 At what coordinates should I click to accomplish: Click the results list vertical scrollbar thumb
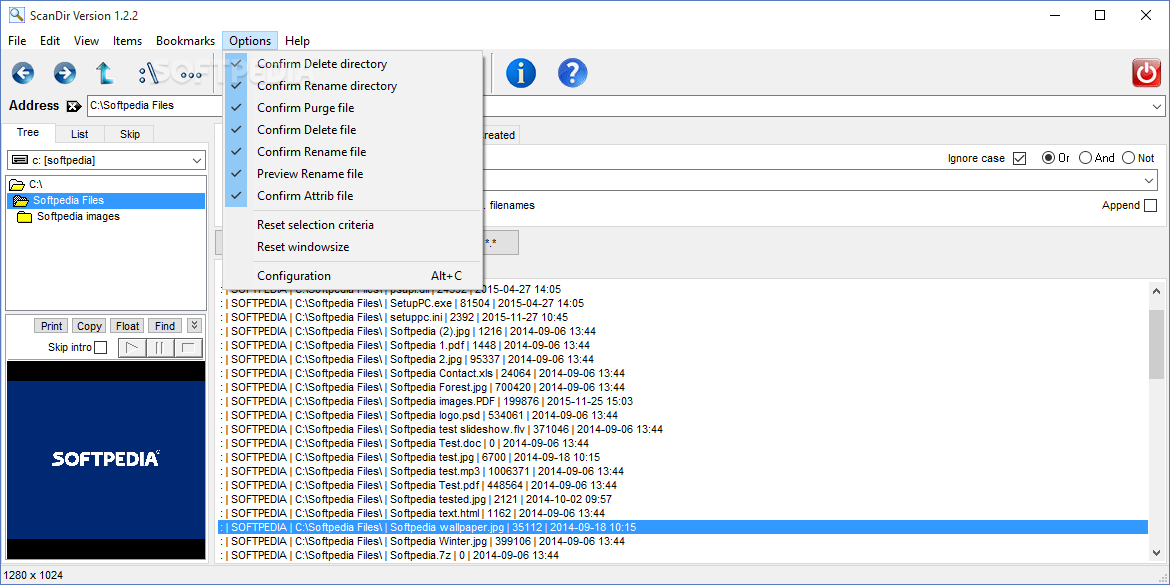click(x=1156, y=343)
